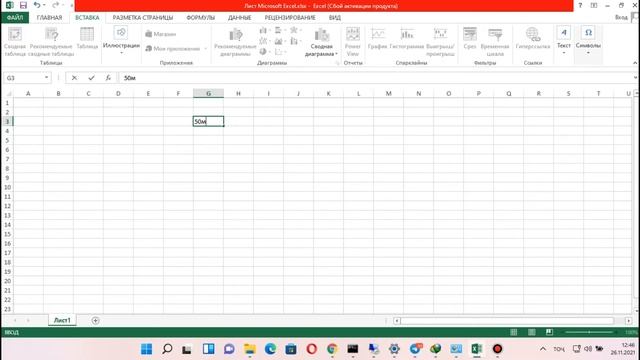The height and width of the screenshot is (360, 640).
Task: Open the РЕЦЕНЗИРОВАНИЕ tab
Action: pos(290,18)
